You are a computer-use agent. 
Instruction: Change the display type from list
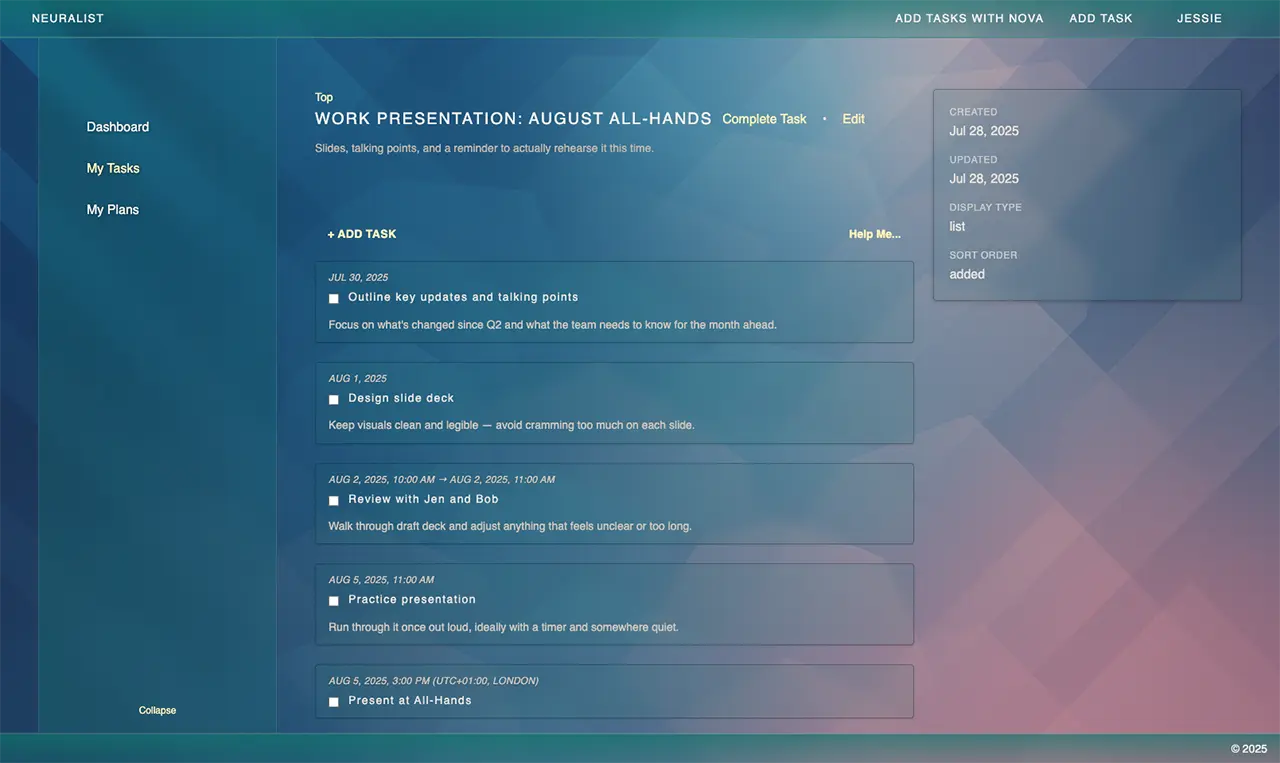click(957, 226)
